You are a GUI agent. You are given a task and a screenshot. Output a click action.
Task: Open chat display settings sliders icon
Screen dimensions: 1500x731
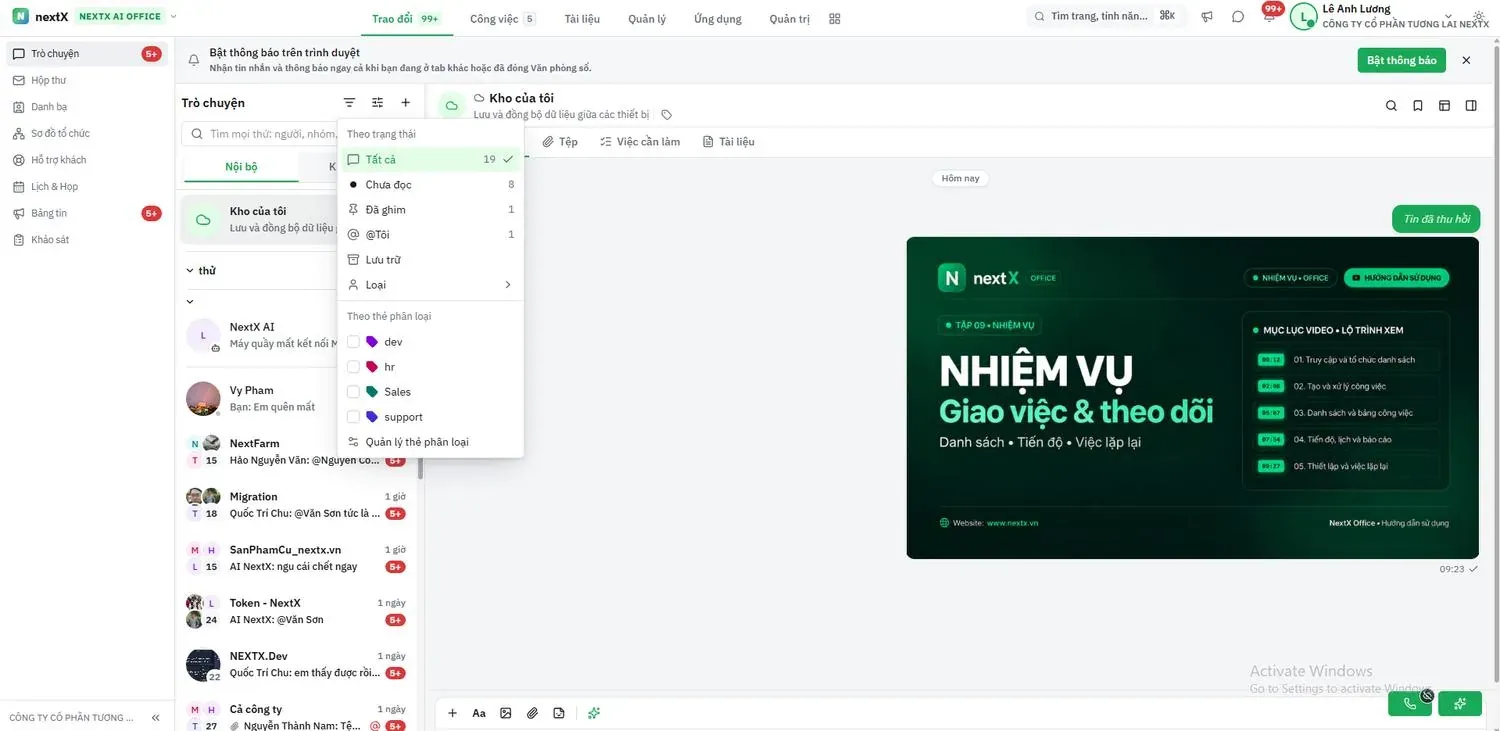(377, 103)
